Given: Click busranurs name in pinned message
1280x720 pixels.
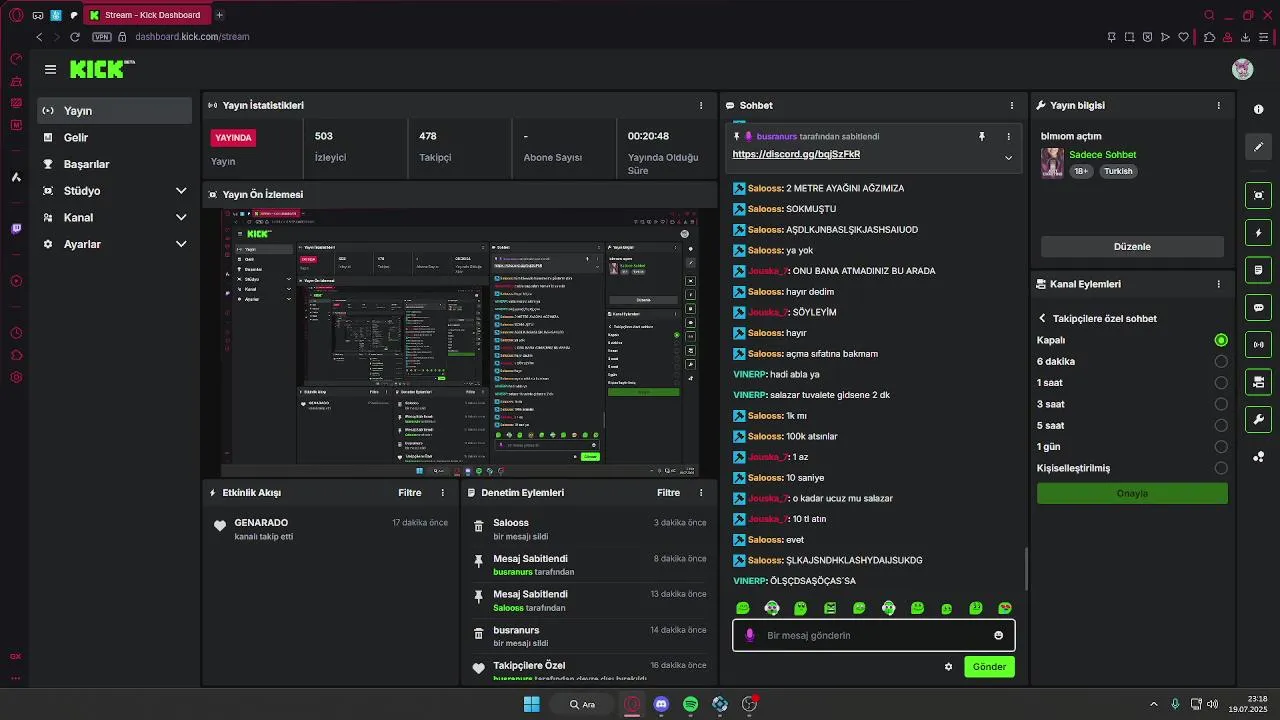Looking at the screenshot, I should click(777, 136).
